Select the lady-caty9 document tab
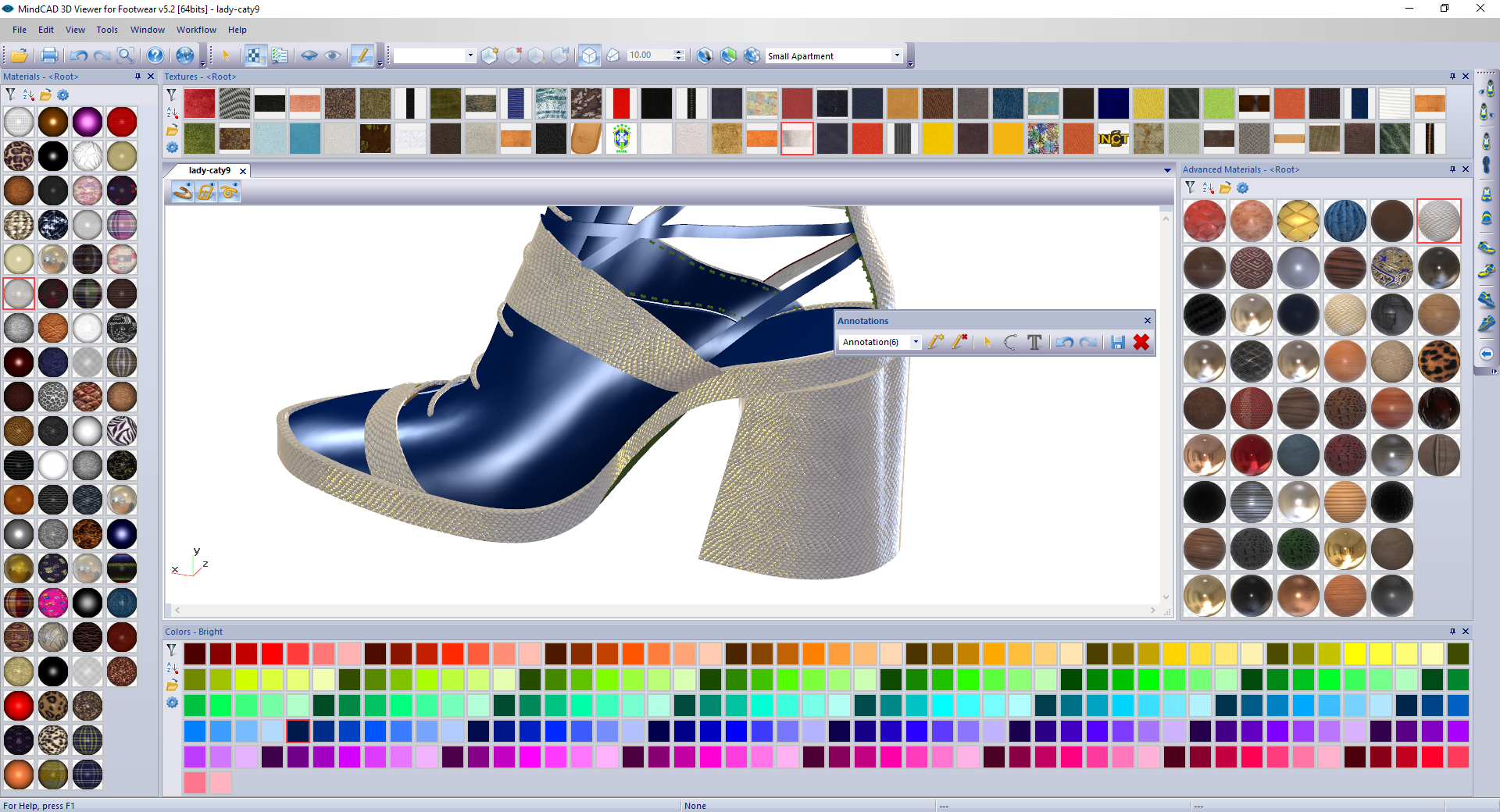Screen dimensions: 1500x812 [209, 170]
